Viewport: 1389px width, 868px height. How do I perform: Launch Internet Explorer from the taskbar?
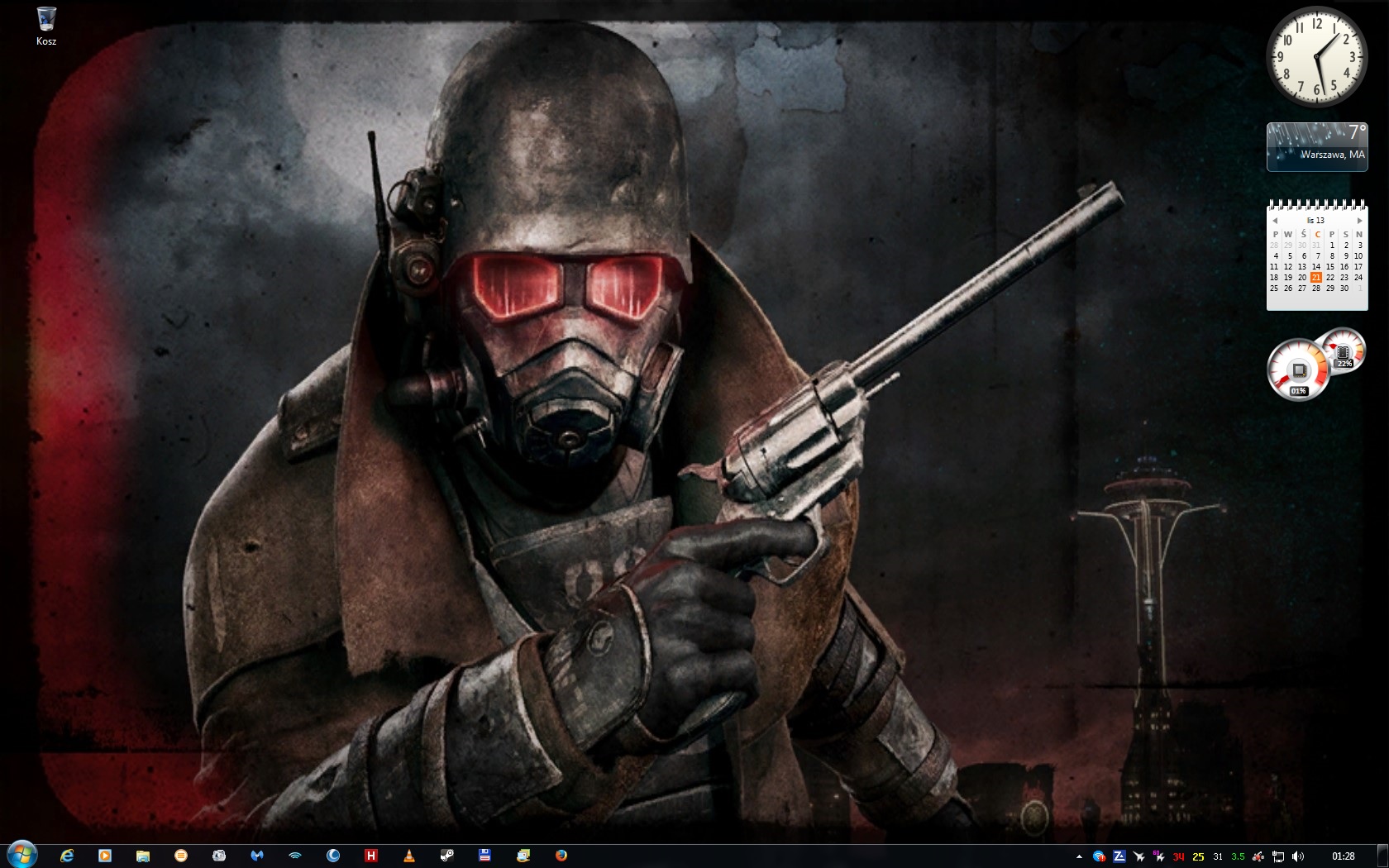coord(67,856)
